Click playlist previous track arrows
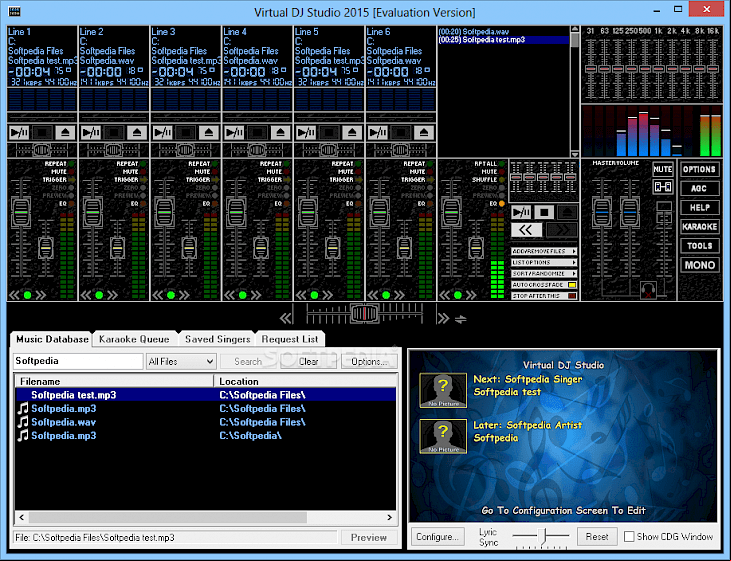This screenshot has height=561, width=731. [526, 230]
